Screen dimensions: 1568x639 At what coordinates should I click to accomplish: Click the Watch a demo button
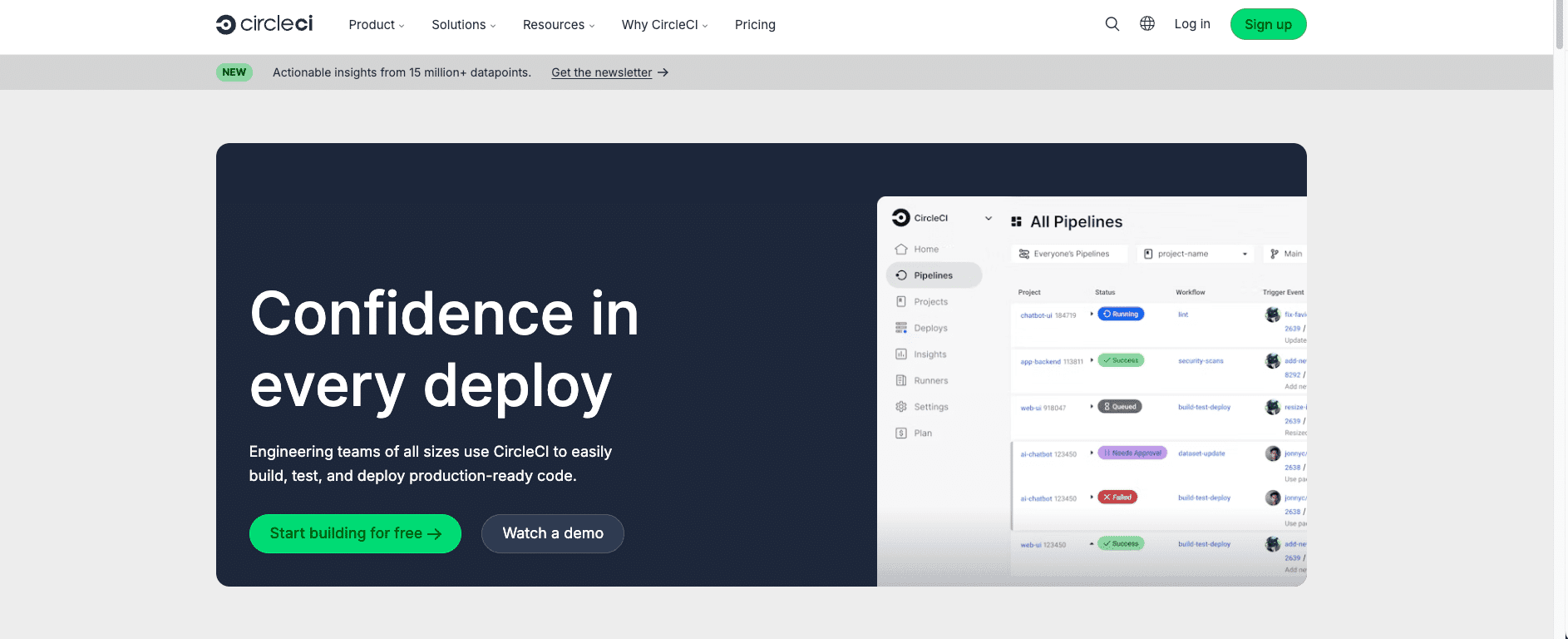[x=553, y=533]
